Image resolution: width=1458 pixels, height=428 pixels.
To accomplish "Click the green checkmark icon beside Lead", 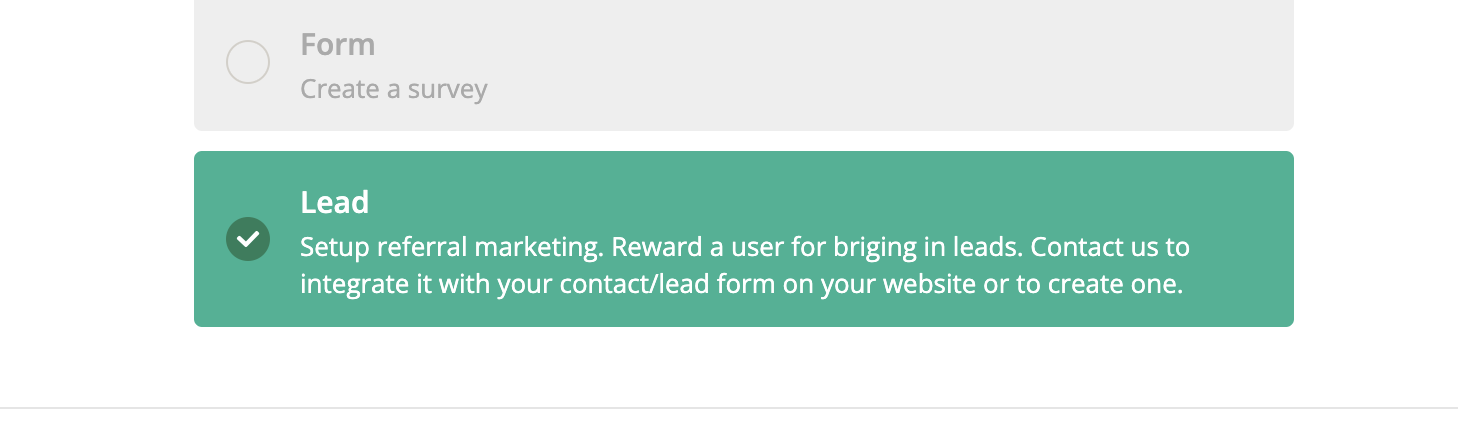I will pyautogui.click(x=248, y=239).
